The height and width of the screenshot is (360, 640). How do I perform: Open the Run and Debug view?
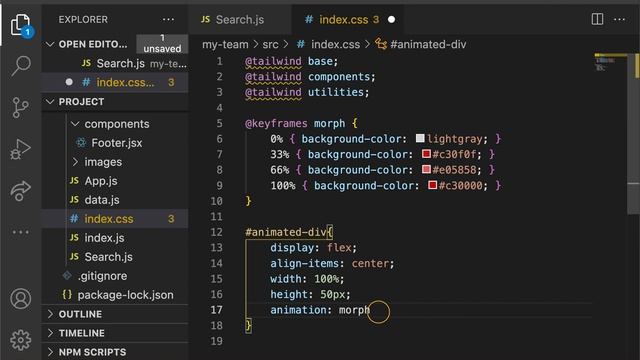[x=20, y=149]
